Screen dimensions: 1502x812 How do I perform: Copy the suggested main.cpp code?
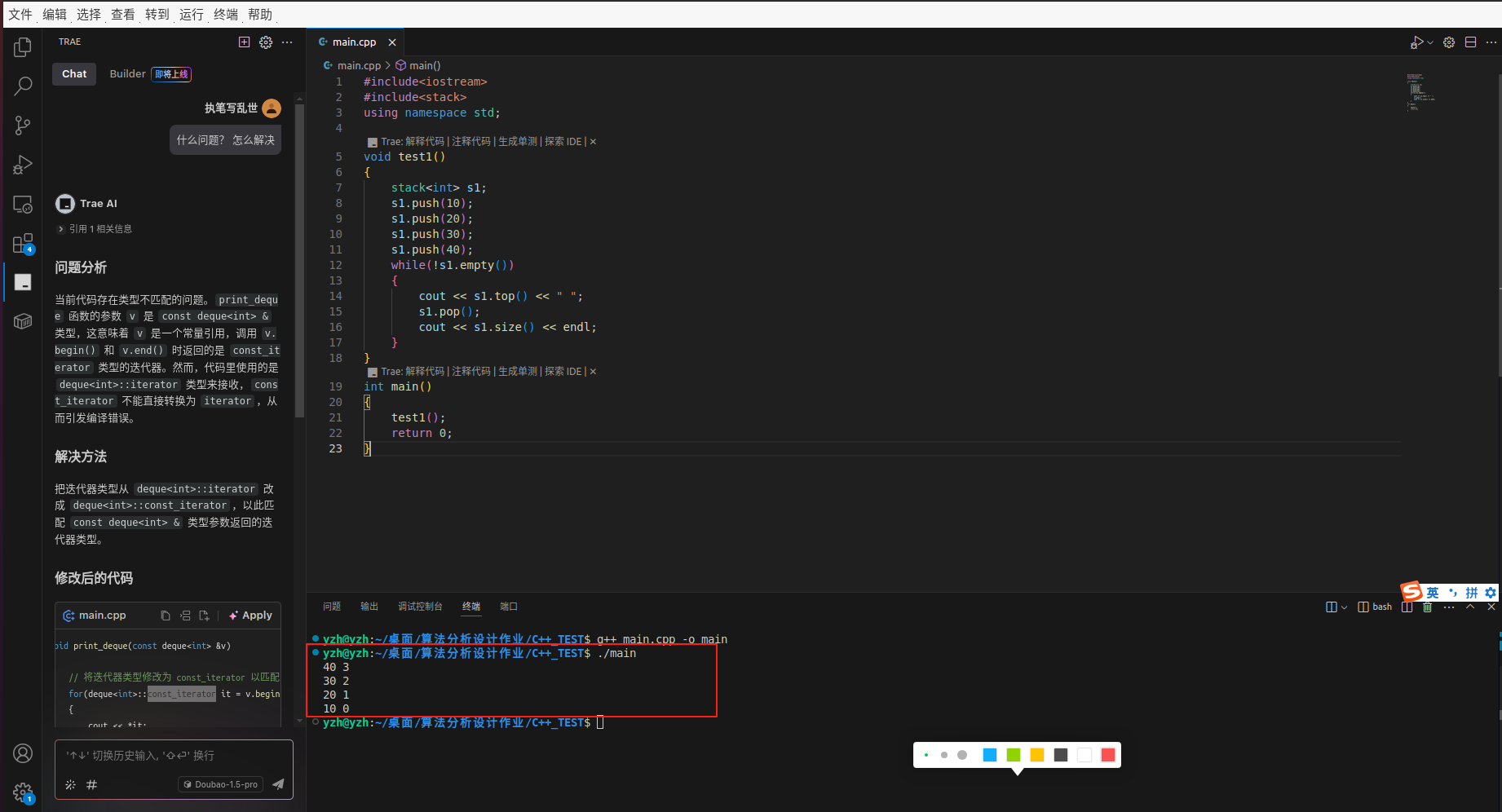coord(166,616)
